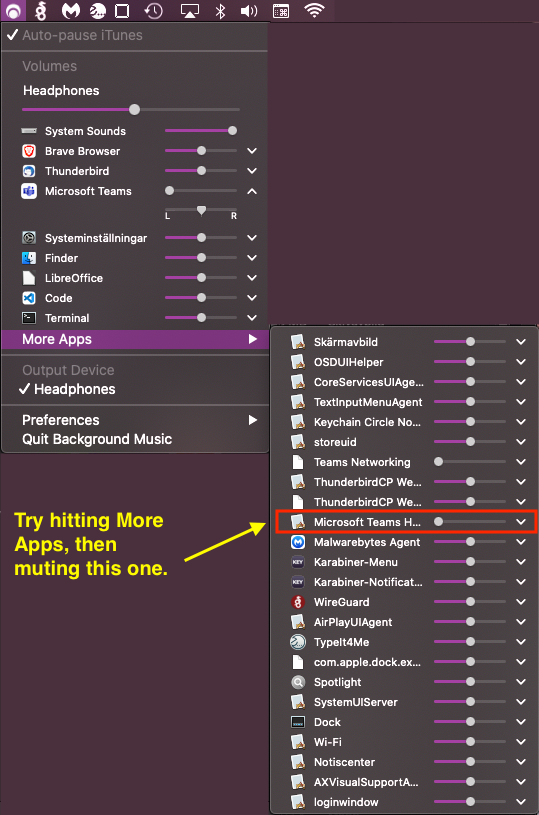Open the Preferences submenu

[135, 420]
